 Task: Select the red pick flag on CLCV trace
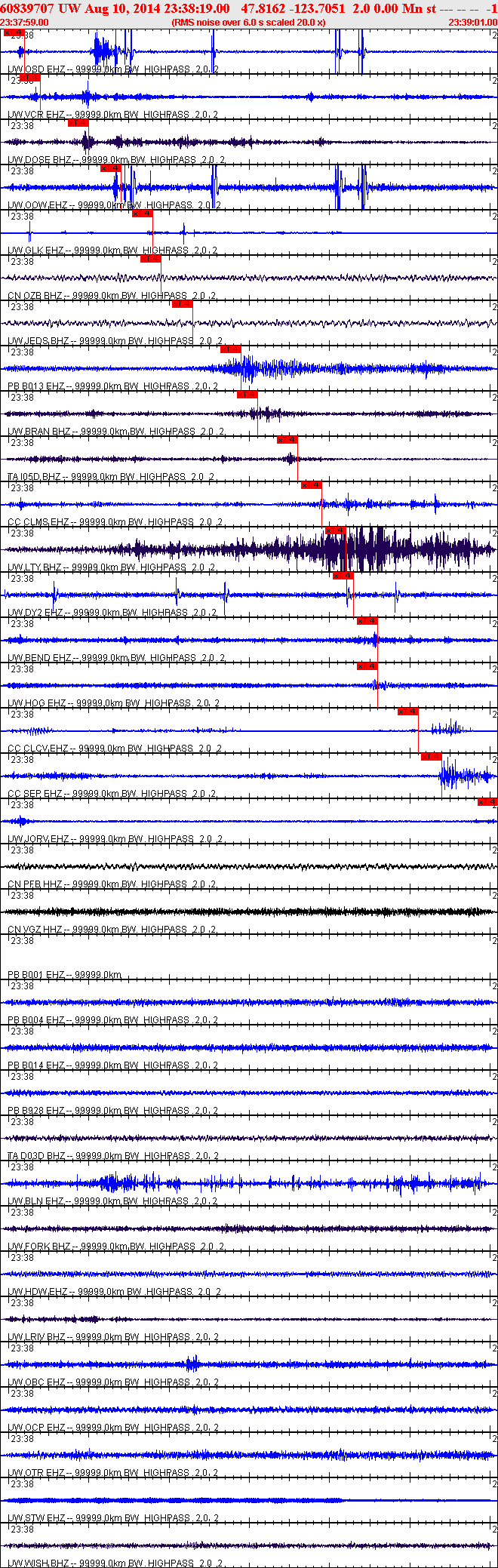[407, 712]
